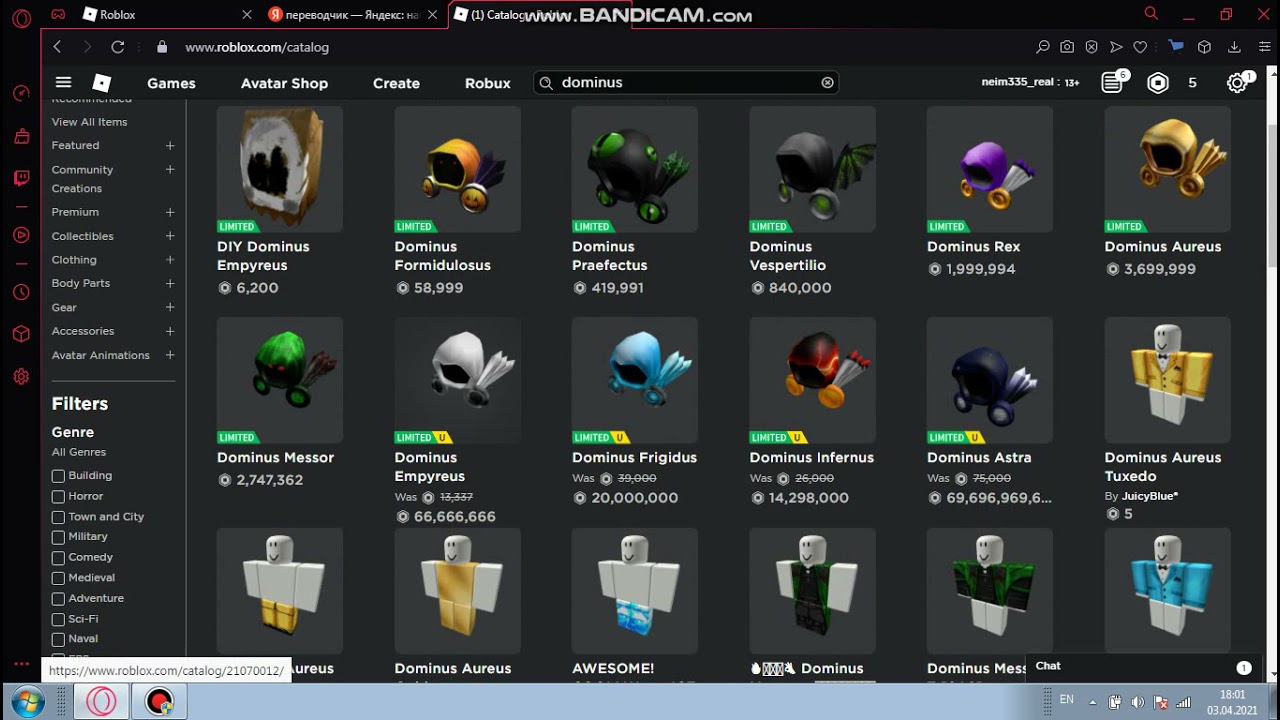Open Robux page in navigation
1280x720 pixels.
click(488, 83)
